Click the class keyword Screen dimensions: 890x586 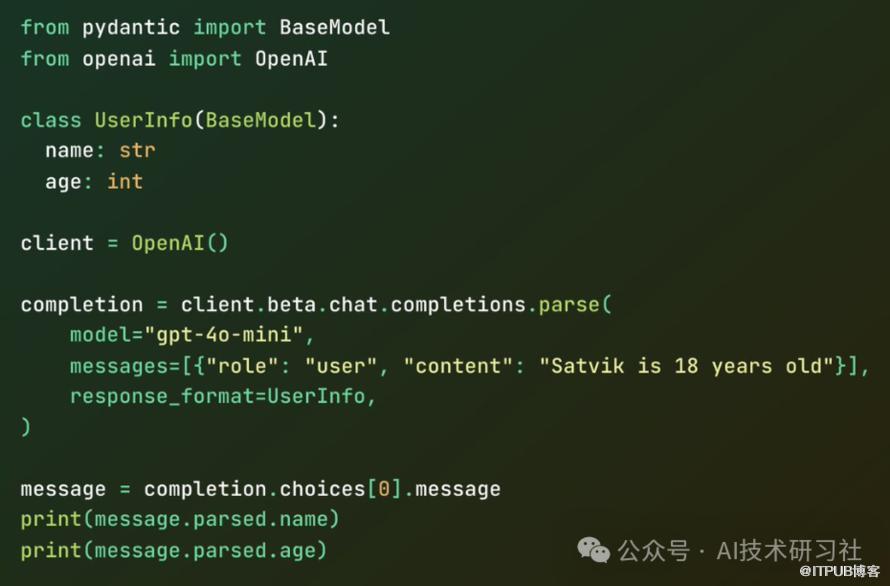tap(51, 120)
